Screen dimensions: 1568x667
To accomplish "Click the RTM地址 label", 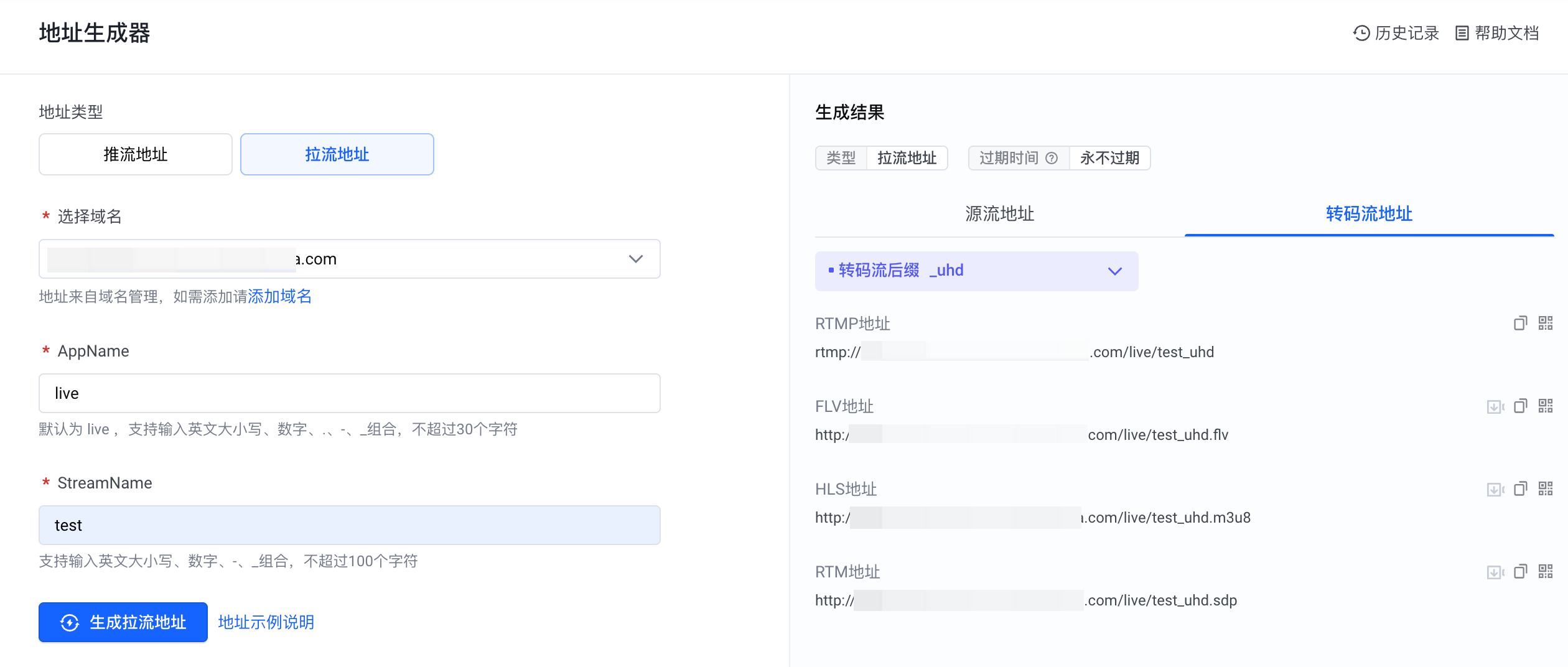I will [847, 572].
